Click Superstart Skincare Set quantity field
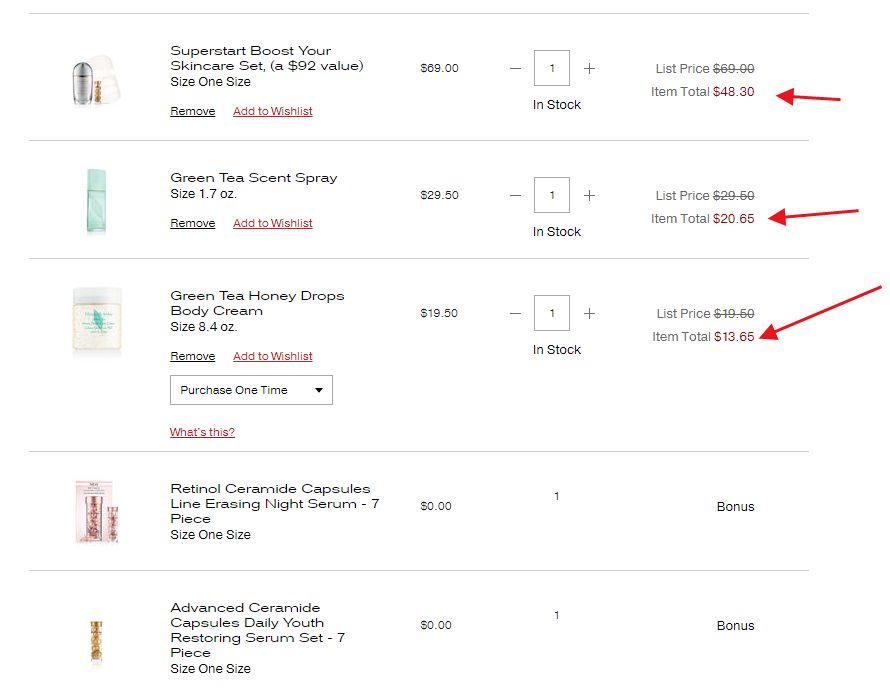Viewport: 890px width, 691px height. pos(552,68)
